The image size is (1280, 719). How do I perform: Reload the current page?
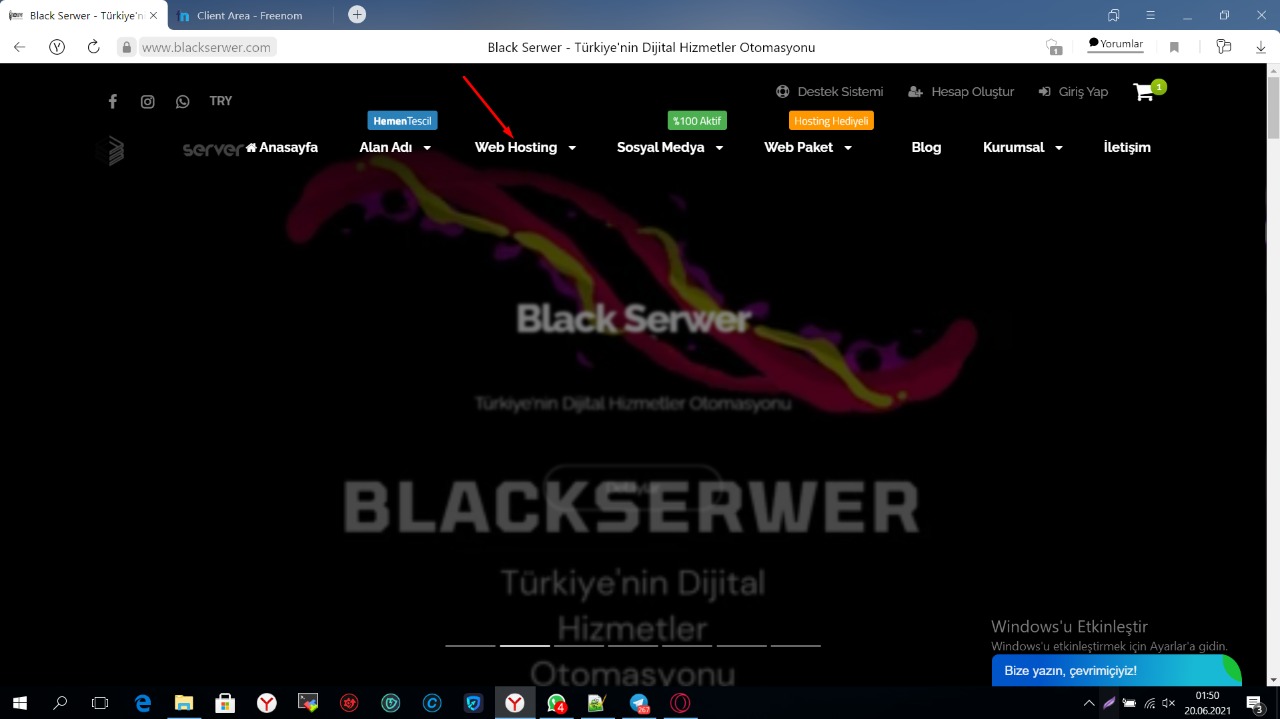(x=93, y=47)
